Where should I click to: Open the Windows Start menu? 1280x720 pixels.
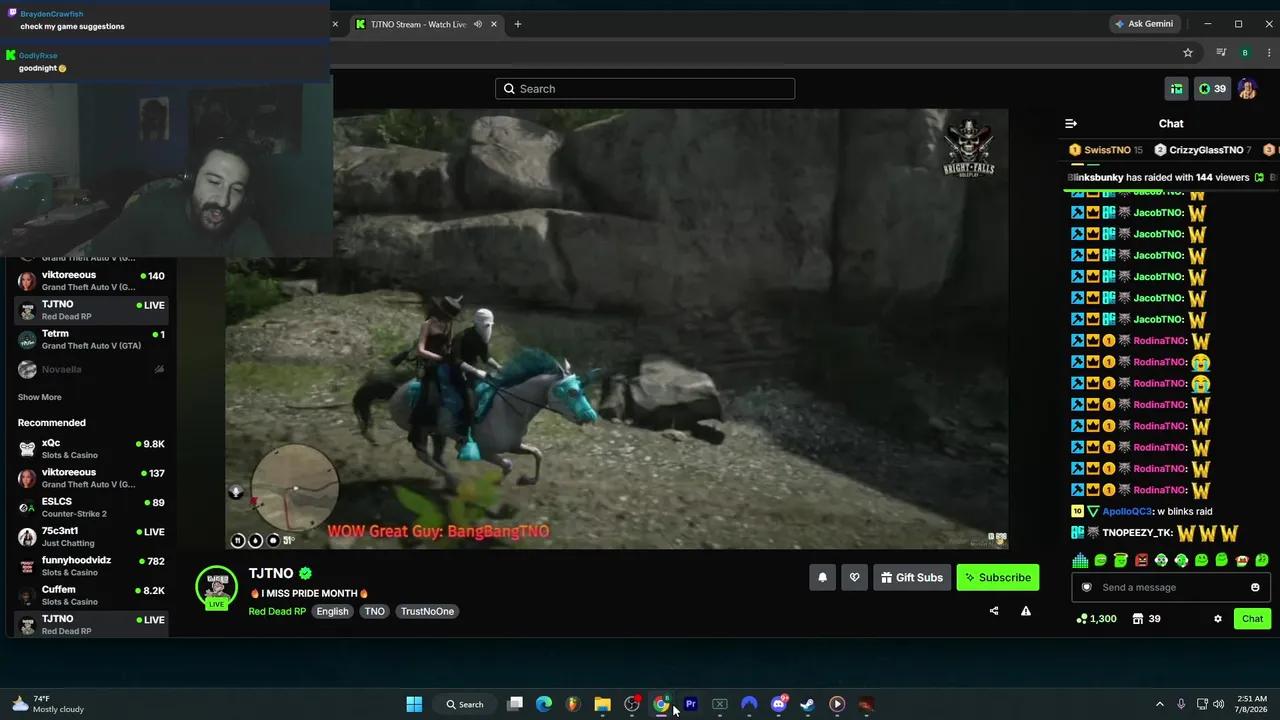[x=414, y=704]
